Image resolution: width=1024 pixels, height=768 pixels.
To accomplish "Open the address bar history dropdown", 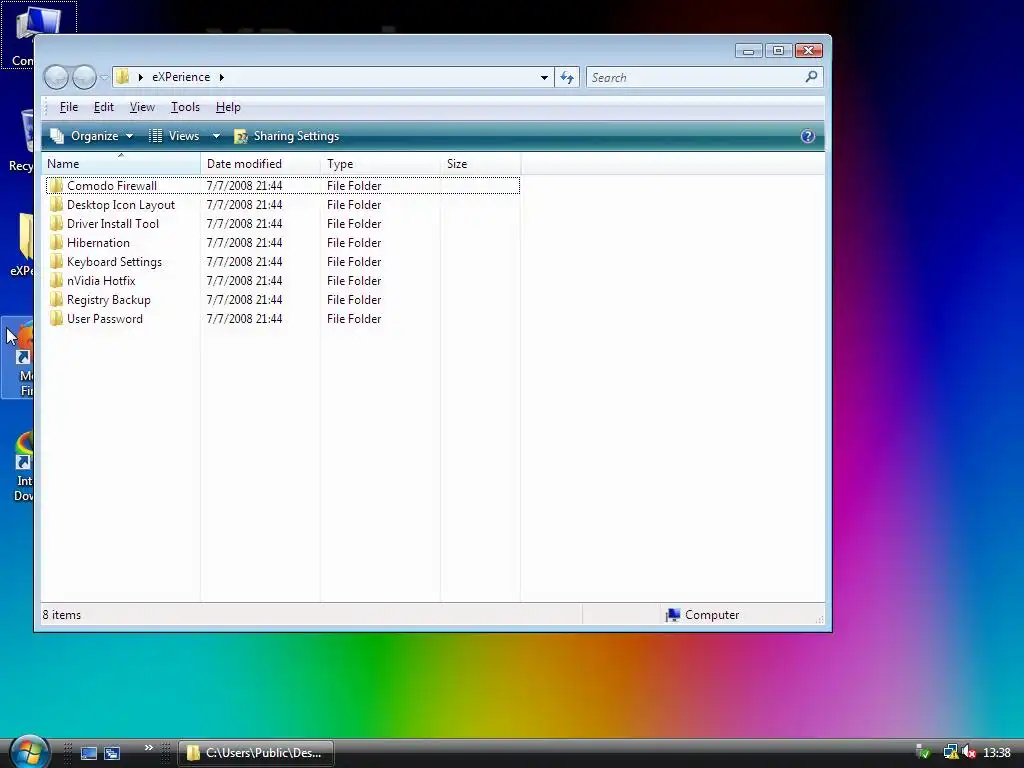I will click(544, 77).
